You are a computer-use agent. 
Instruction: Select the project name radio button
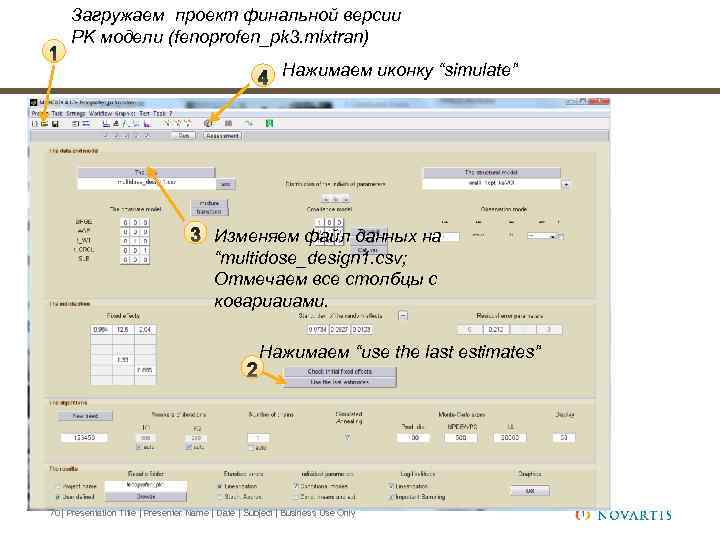pos(58,486)
